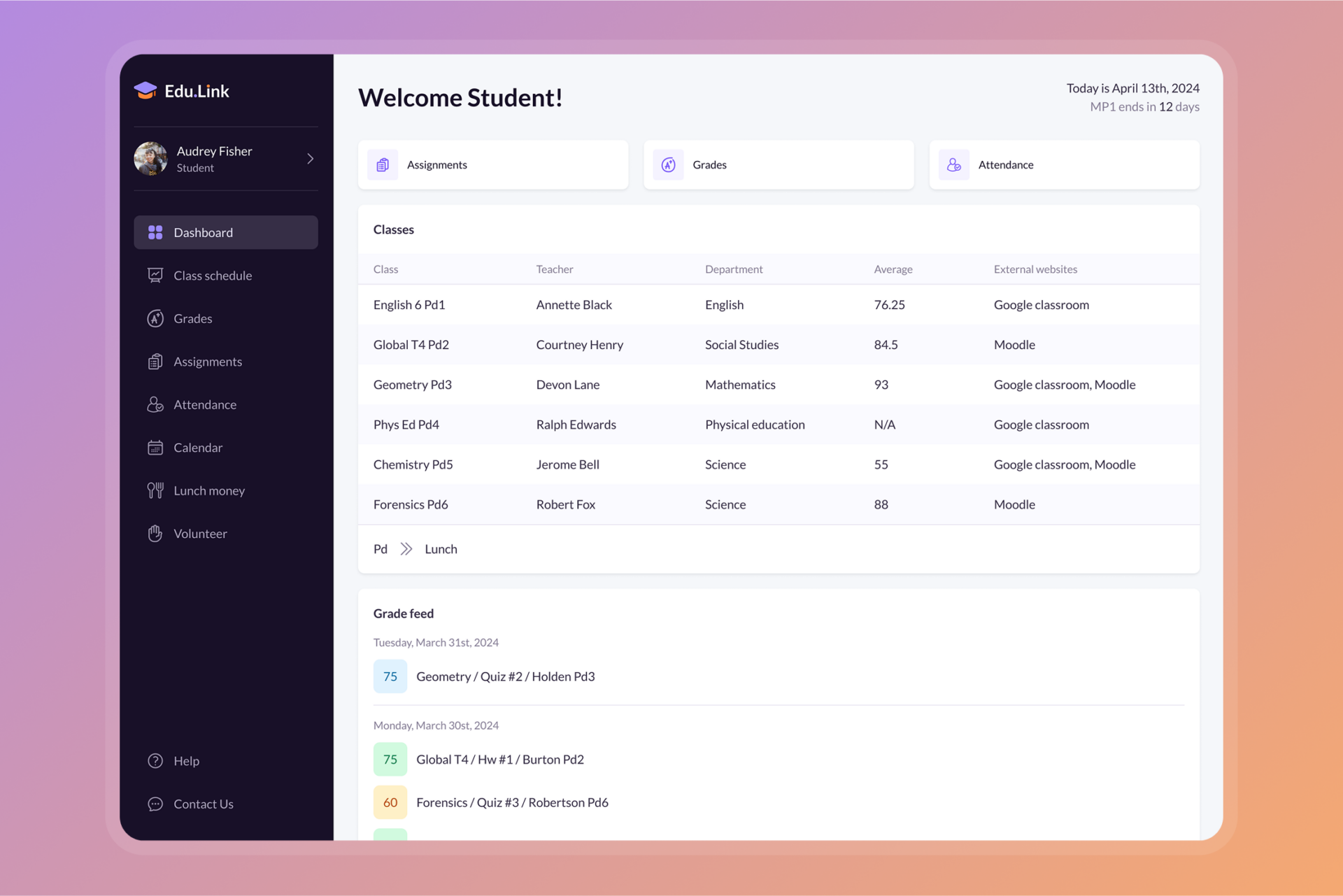
Task: Open the Assignments quick card
Action: click(x=492, y=165)
